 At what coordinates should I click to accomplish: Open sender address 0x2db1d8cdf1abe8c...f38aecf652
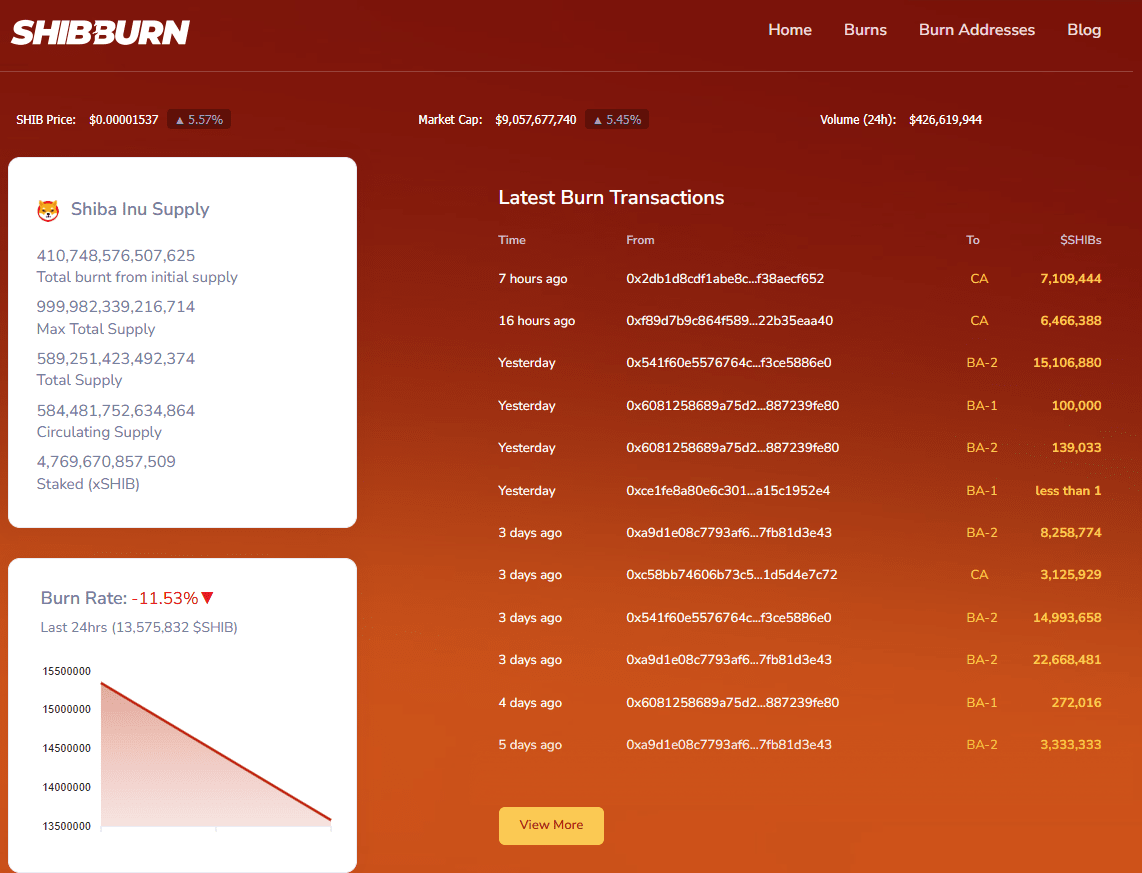click(725, 278)
